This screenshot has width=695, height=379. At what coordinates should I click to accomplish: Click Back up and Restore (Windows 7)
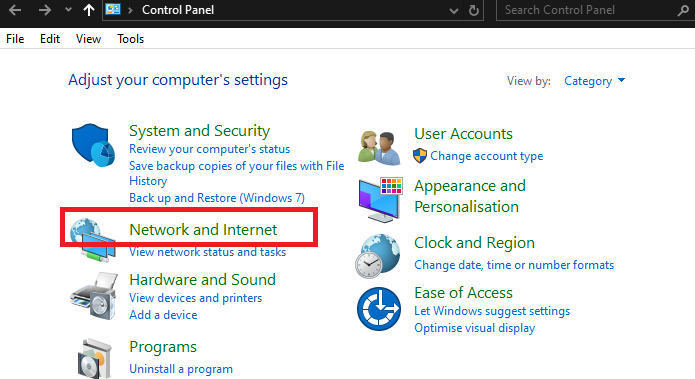click(x=217, y=198)
